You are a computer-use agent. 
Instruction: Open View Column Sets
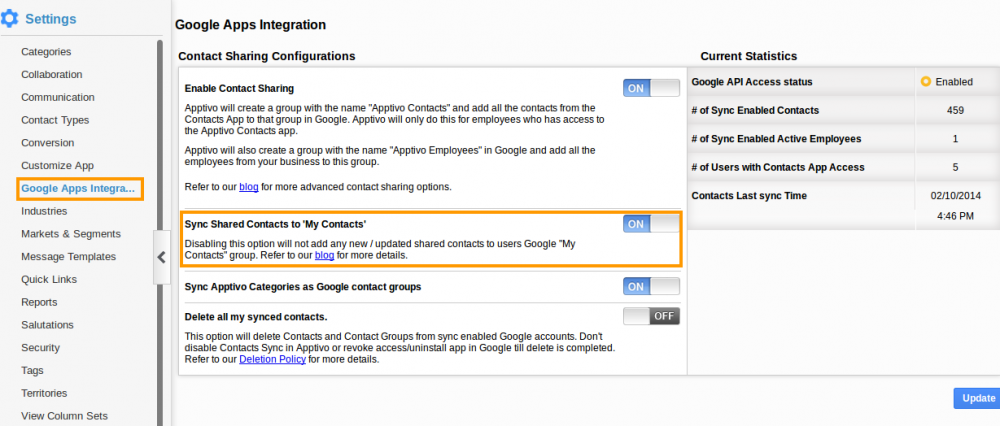coord(64,416)
